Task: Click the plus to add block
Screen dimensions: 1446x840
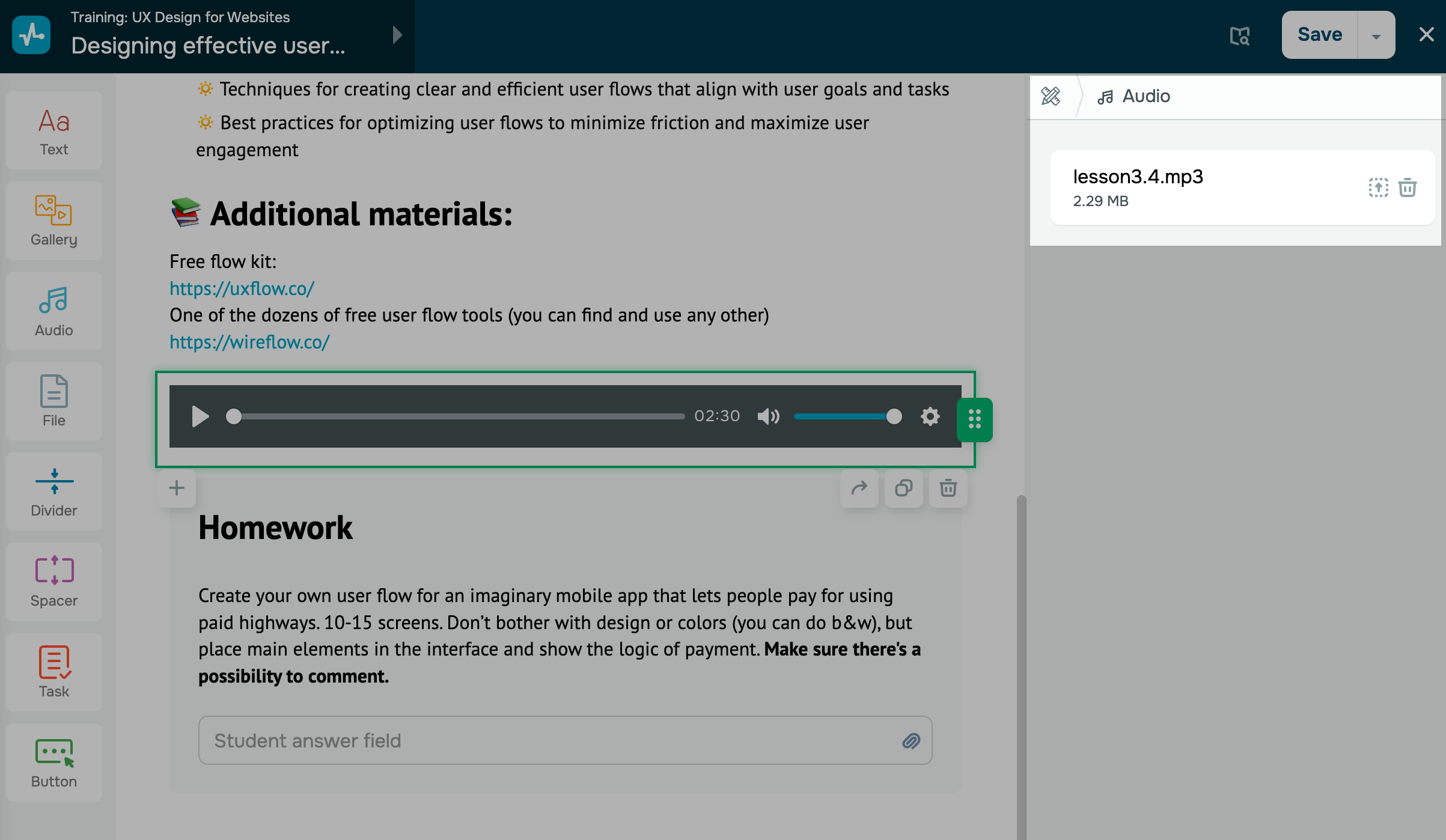Action: tap(176, 488)
